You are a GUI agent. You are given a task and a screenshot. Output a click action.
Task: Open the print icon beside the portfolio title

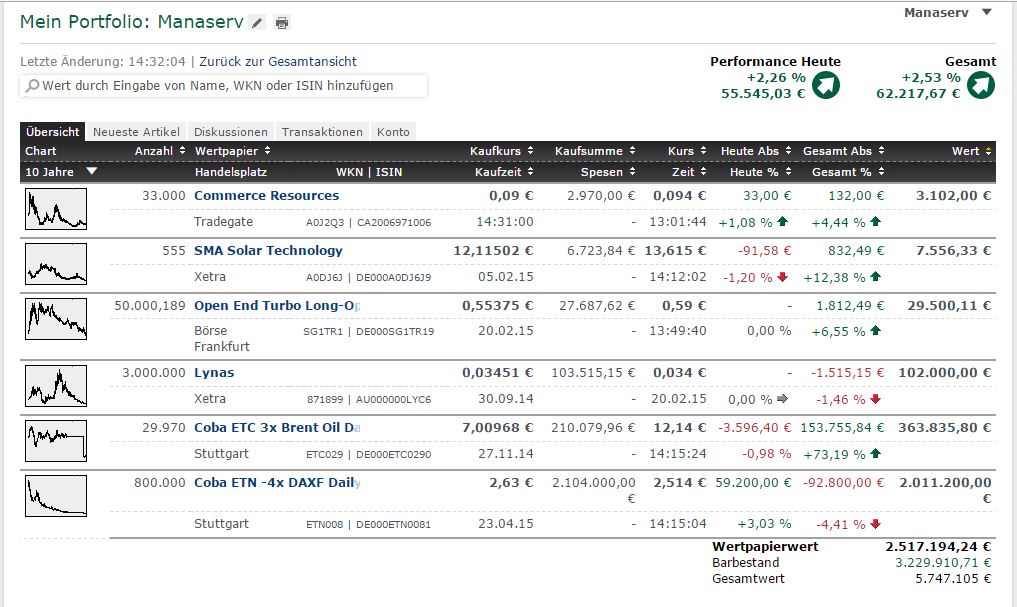click(283, 22)
